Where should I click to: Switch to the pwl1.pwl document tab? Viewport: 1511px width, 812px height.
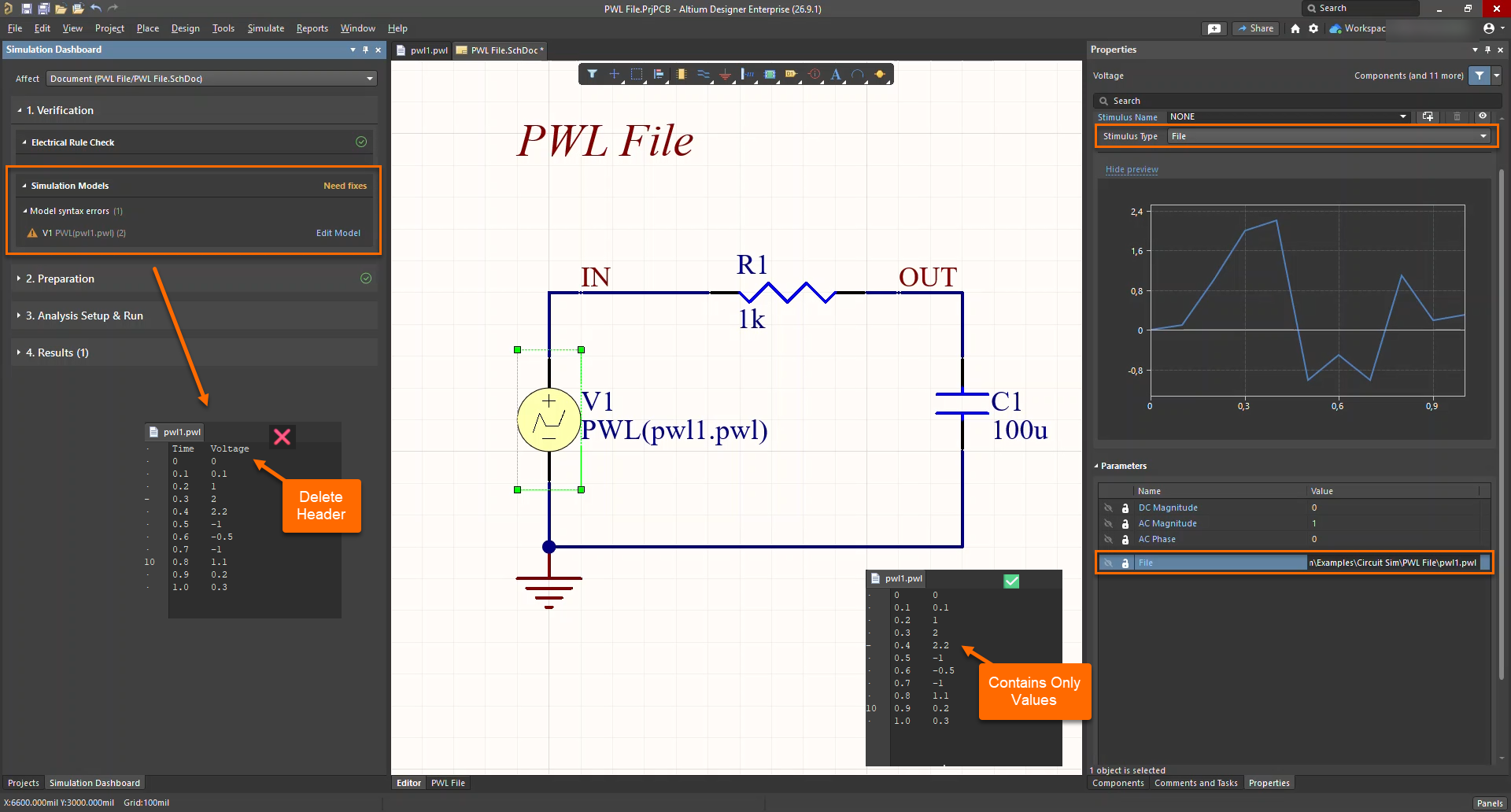click(x=422, y=50)
